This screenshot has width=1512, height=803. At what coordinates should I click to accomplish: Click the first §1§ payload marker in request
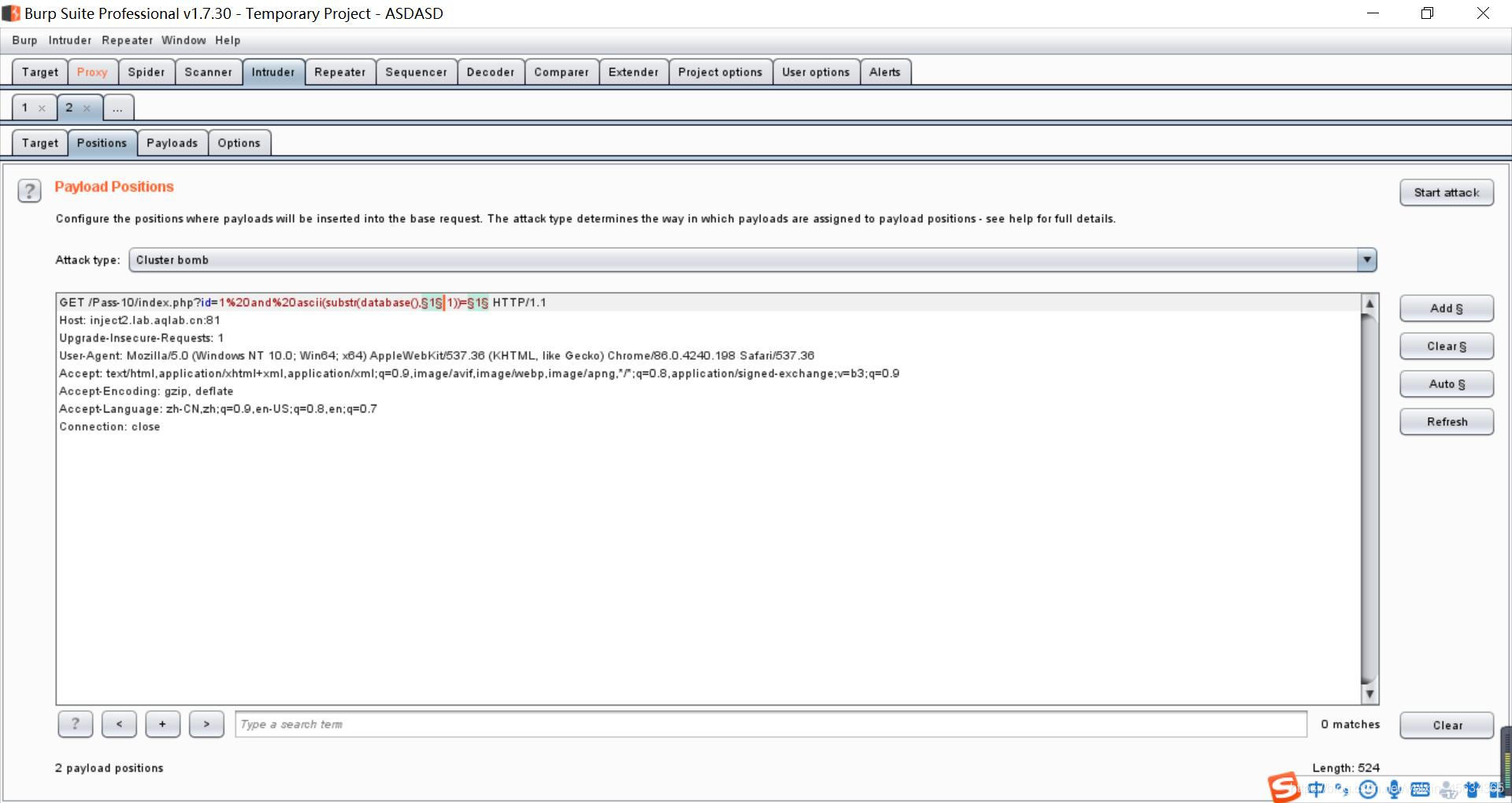point(432,302)
